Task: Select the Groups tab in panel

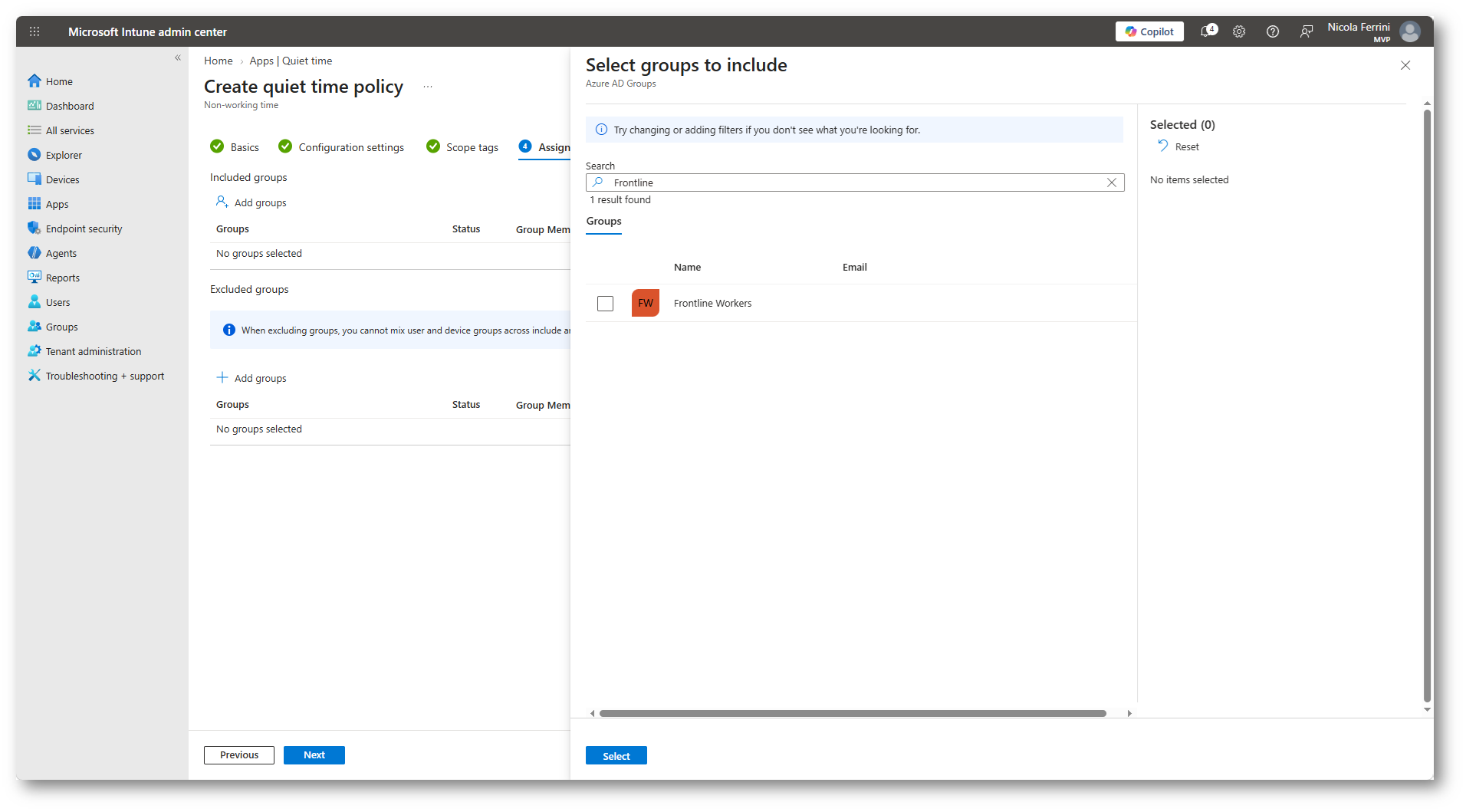Action: (604, 222)
